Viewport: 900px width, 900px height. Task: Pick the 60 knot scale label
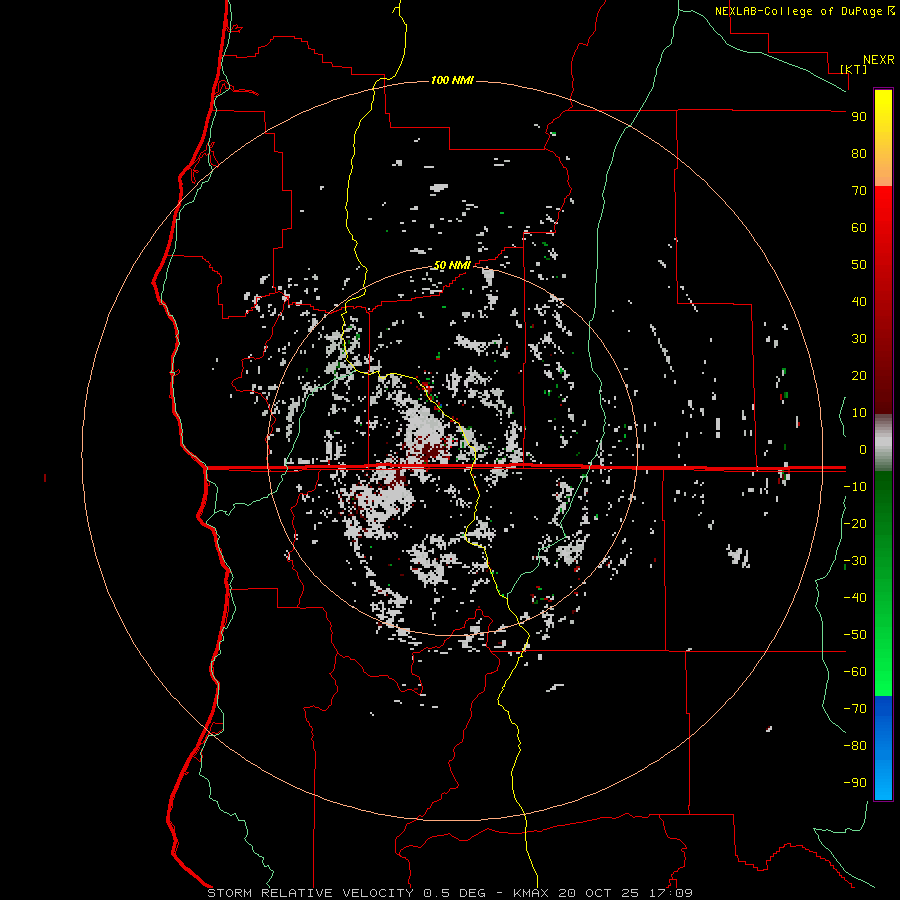tap(859, 227)
